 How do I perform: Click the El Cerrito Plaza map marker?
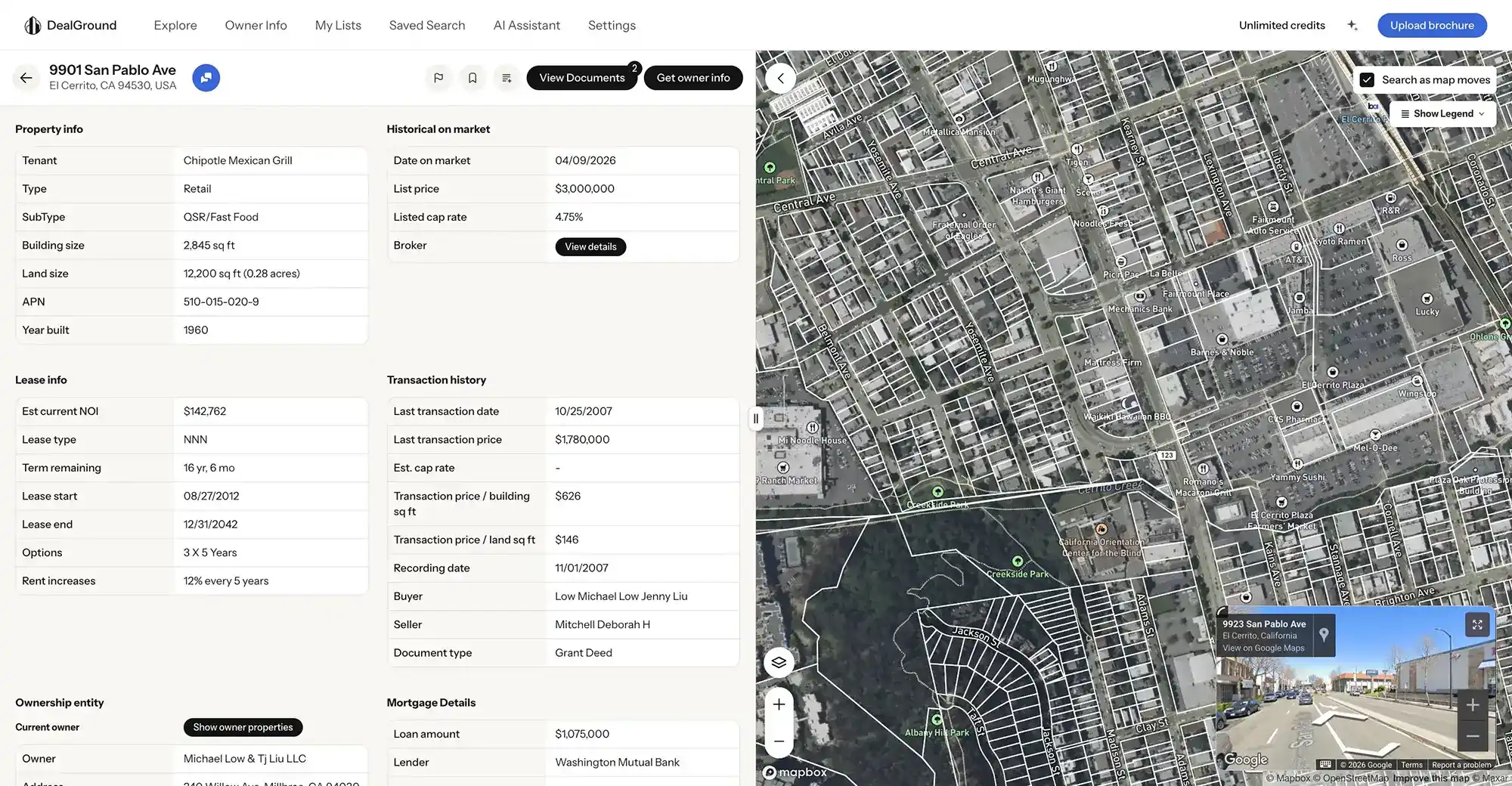pos(1333,372)
